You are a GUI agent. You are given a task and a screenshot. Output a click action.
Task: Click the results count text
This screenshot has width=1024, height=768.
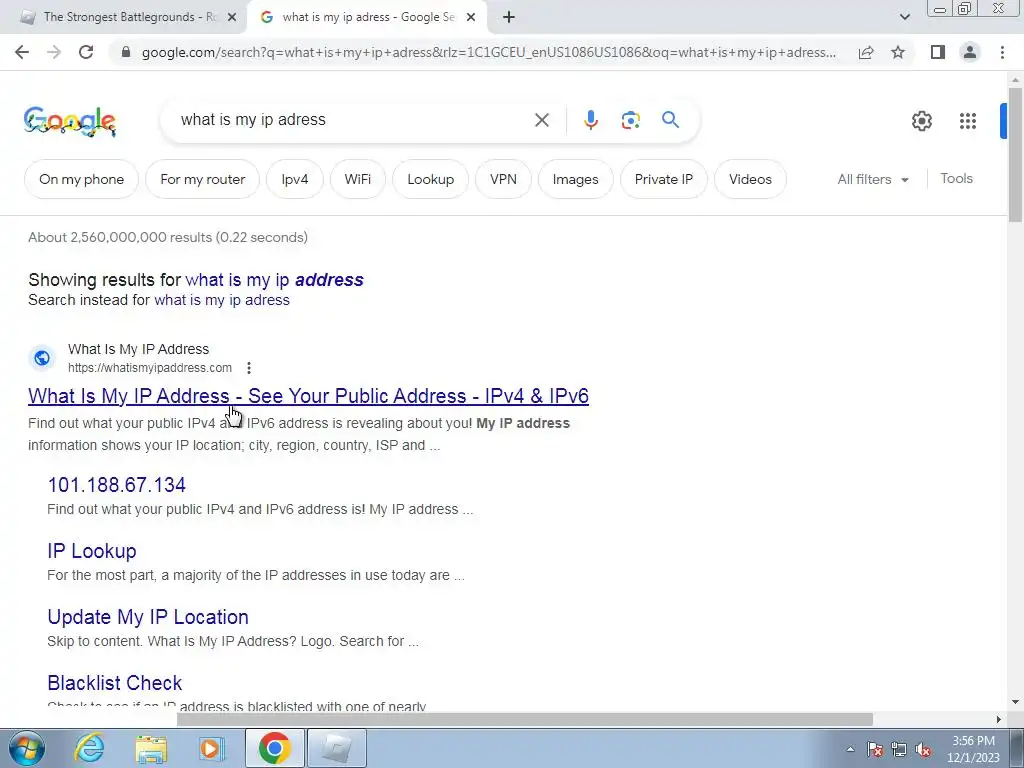168,237
